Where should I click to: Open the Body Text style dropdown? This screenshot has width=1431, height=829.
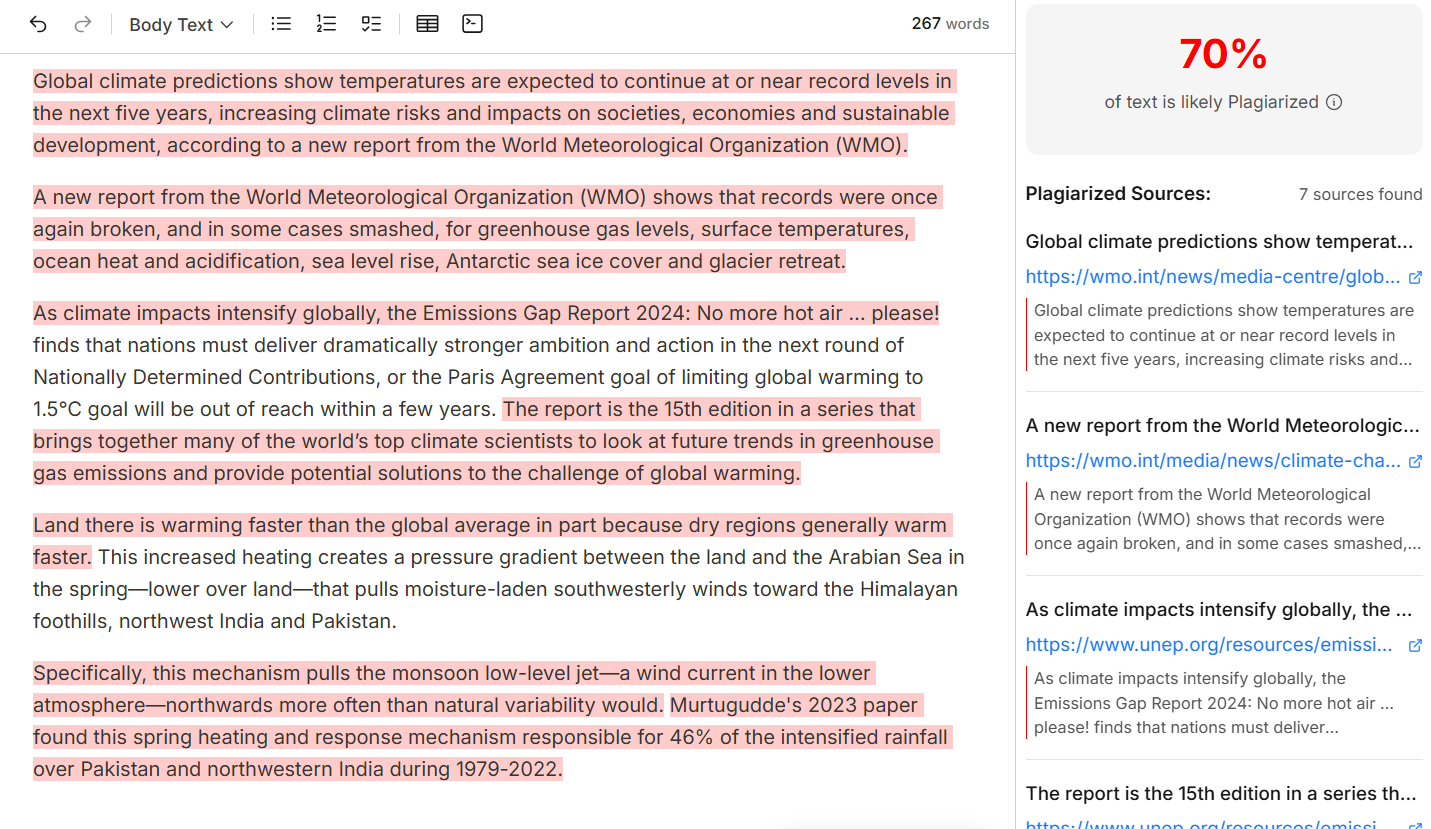pyautogui.click(x=181, y=24)
